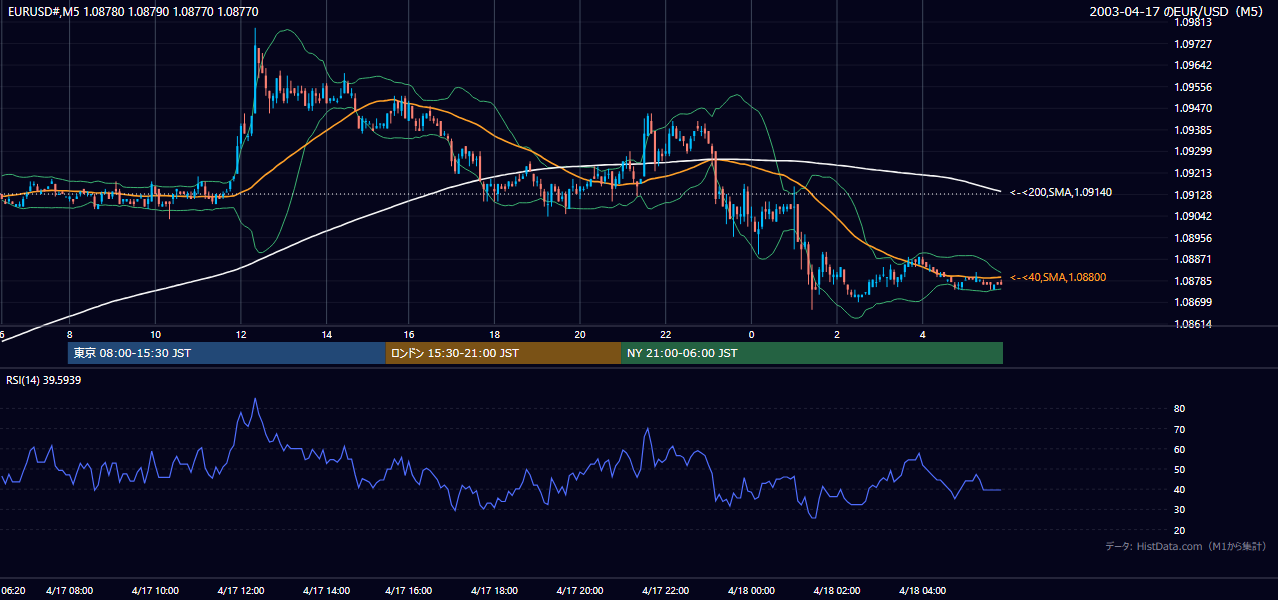Click RSI level 20 on the RSI scale

coord(1180,530)
